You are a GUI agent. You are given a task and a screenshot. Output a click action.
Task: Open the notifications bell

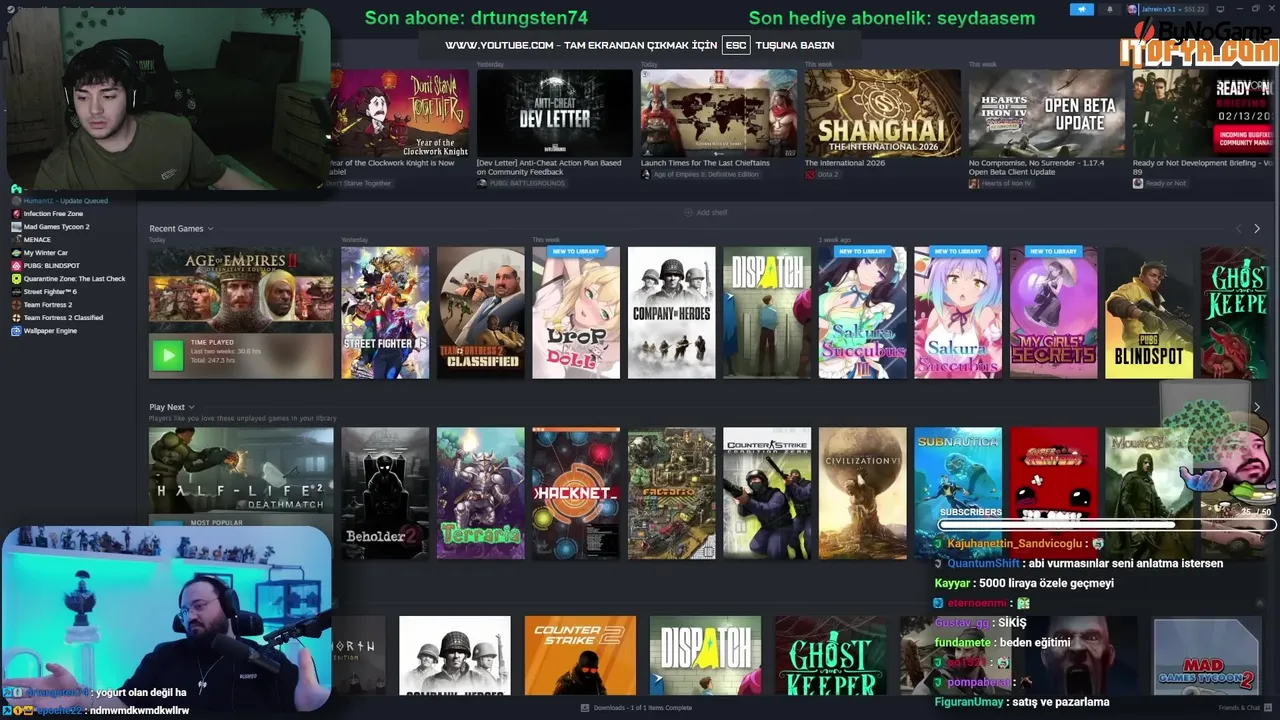click(x=1109, y=9)
